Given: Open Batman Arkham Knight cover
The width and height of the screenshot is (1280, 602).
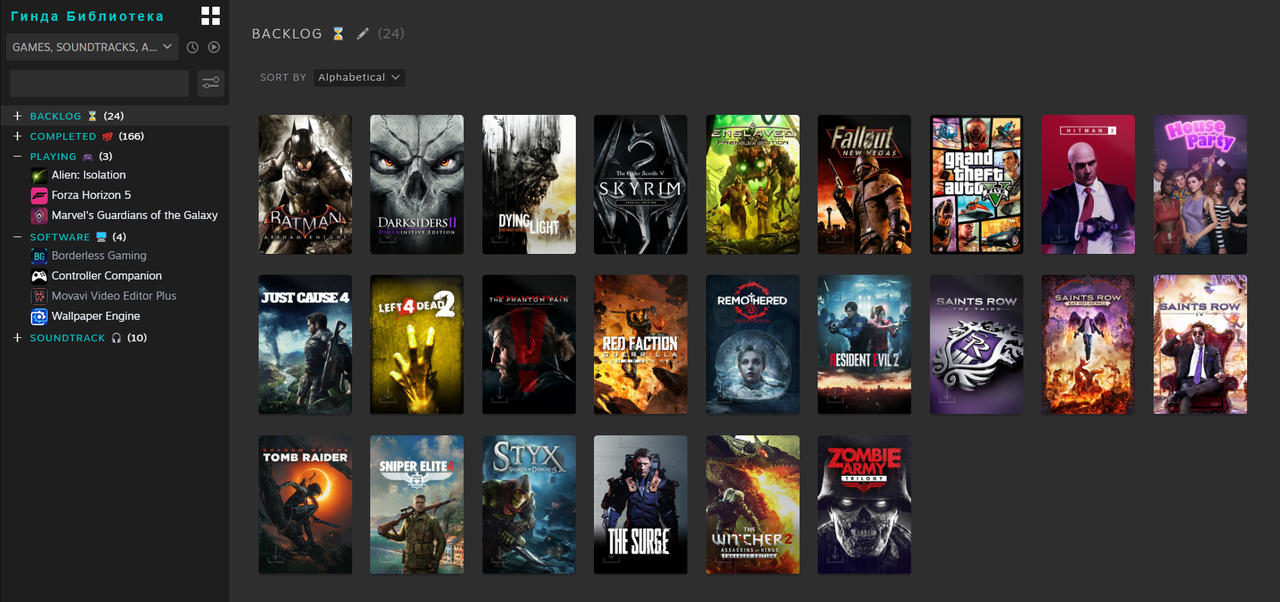Looking at the screenshot, I should [x=305, y=184].
